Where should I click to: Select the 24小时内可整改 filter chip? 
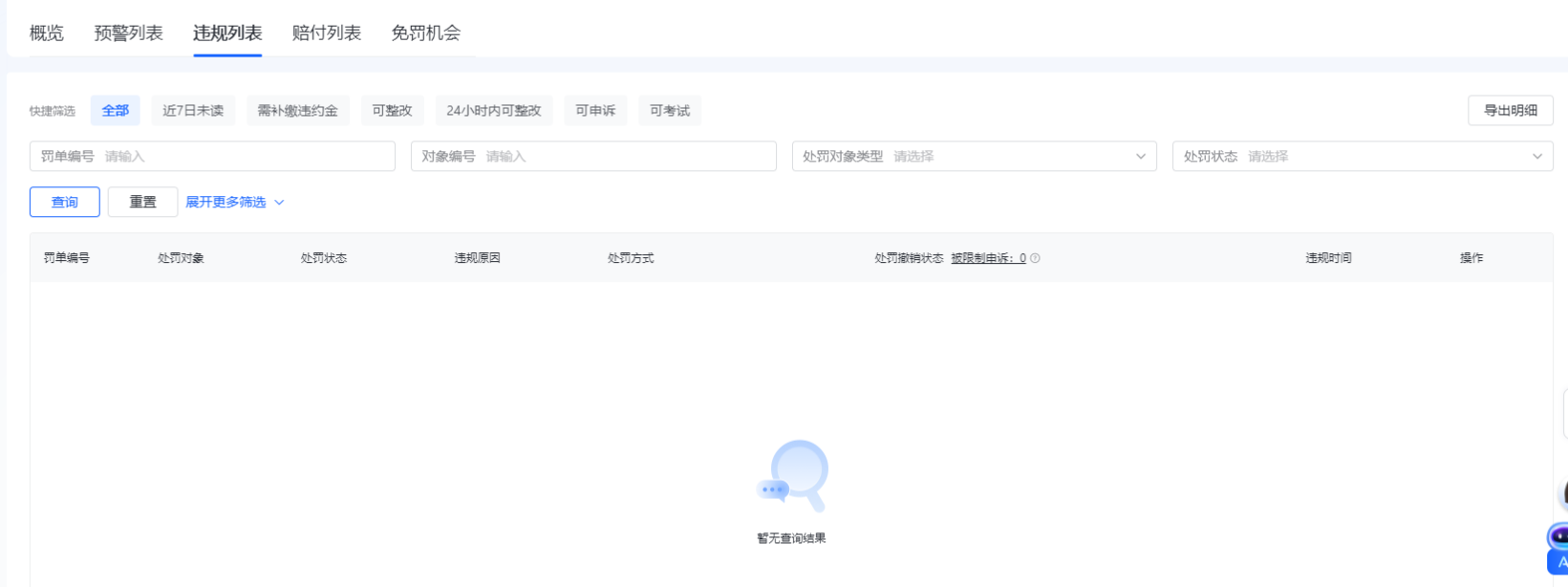coord(493,111)
